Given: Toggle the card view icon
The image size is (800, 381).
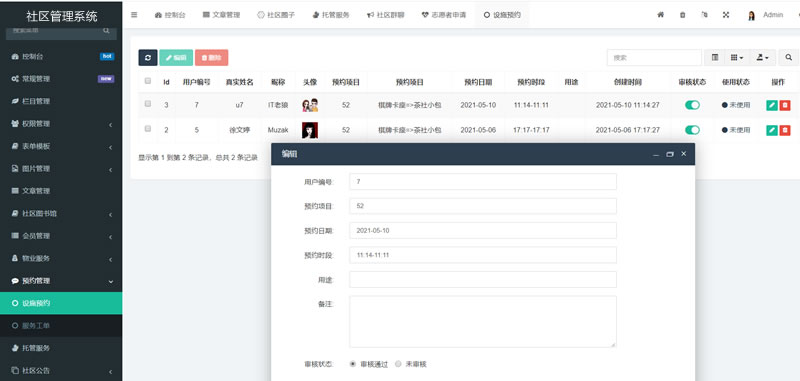Looking at the screenshot, I should 715,58.
